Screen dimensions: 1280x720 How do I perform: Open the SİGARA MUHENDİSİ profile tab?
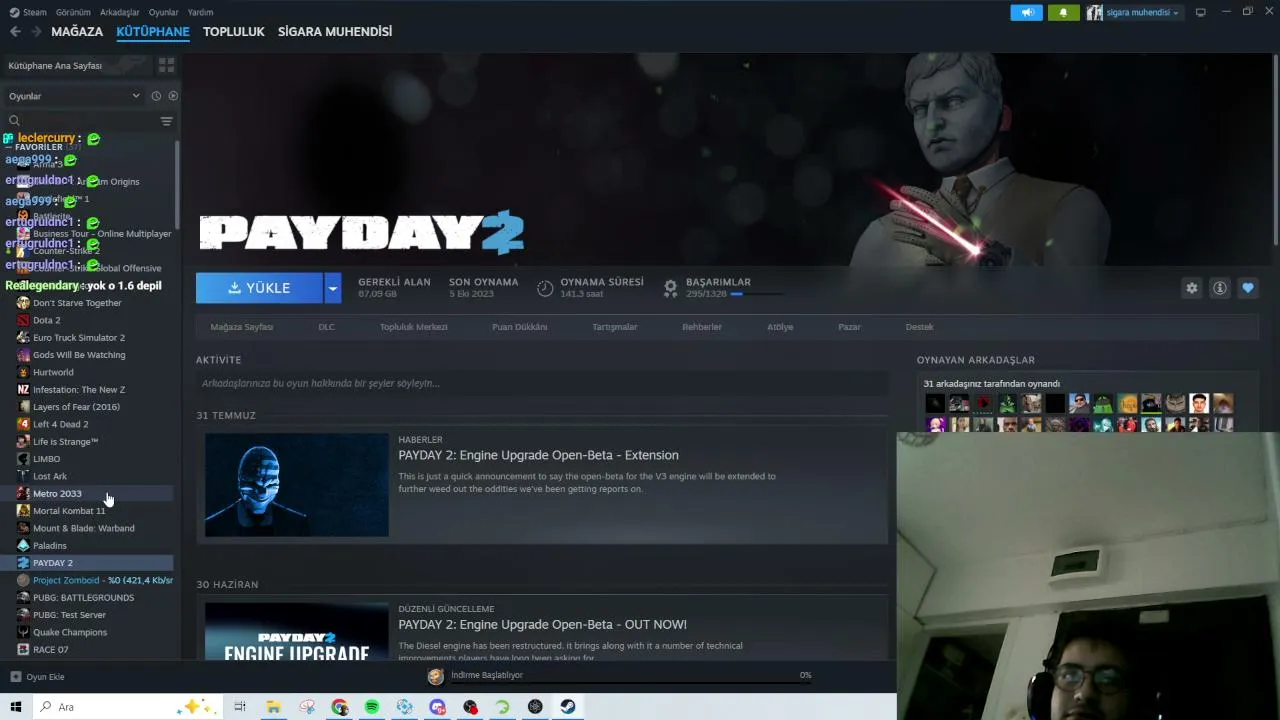click(x=335, y=32)
